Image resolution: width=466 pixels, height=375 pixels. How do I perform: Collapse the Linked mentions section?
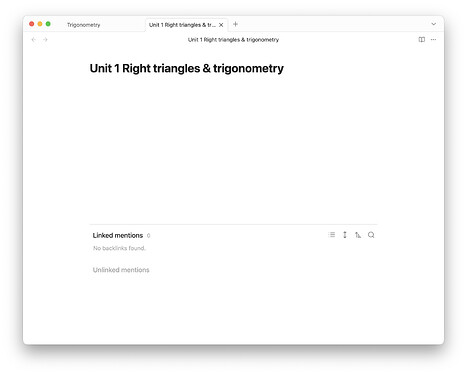pos(118,235)
